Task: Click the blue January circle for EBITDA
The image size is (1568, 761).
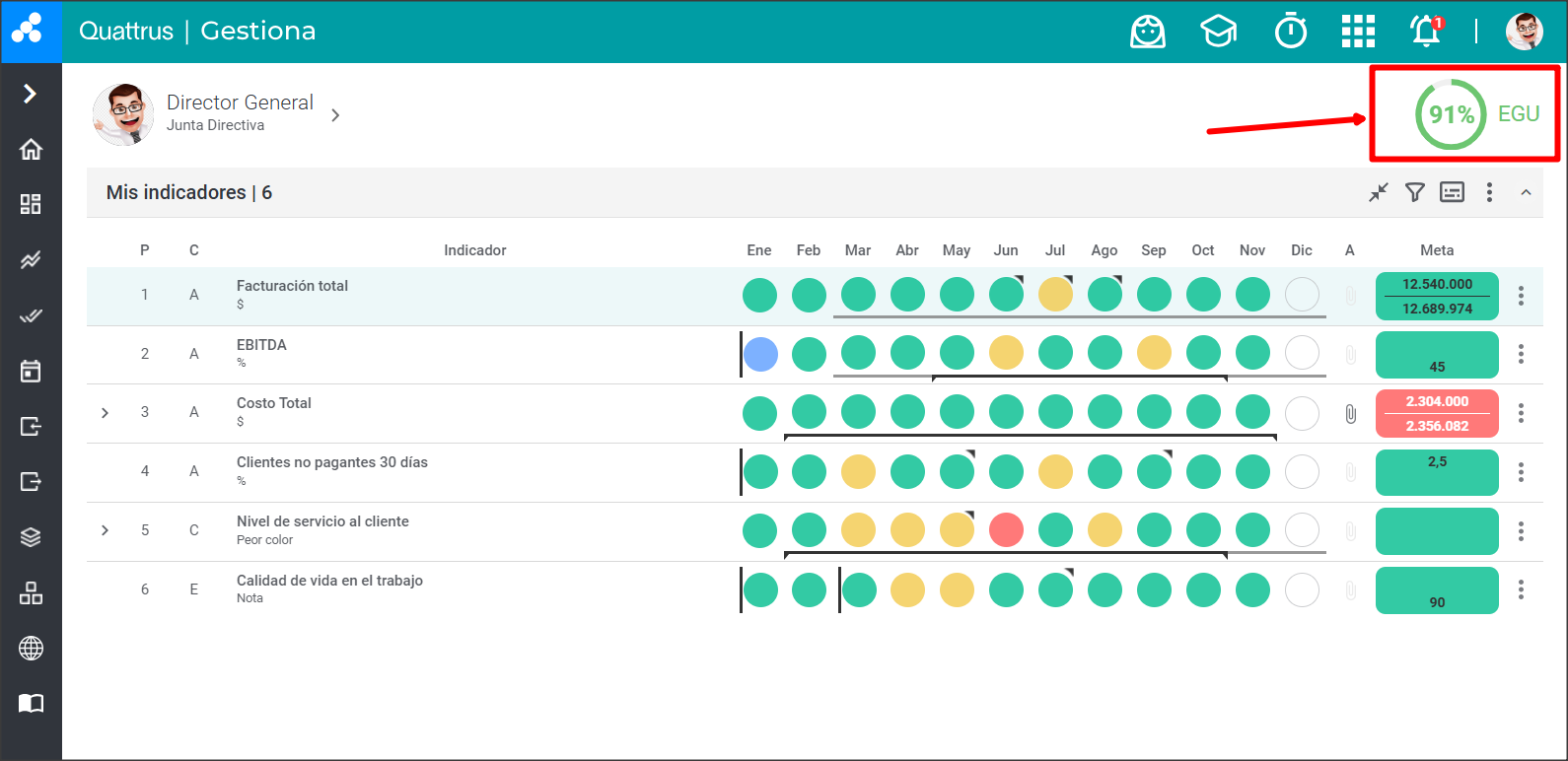Action: (760, 354)
